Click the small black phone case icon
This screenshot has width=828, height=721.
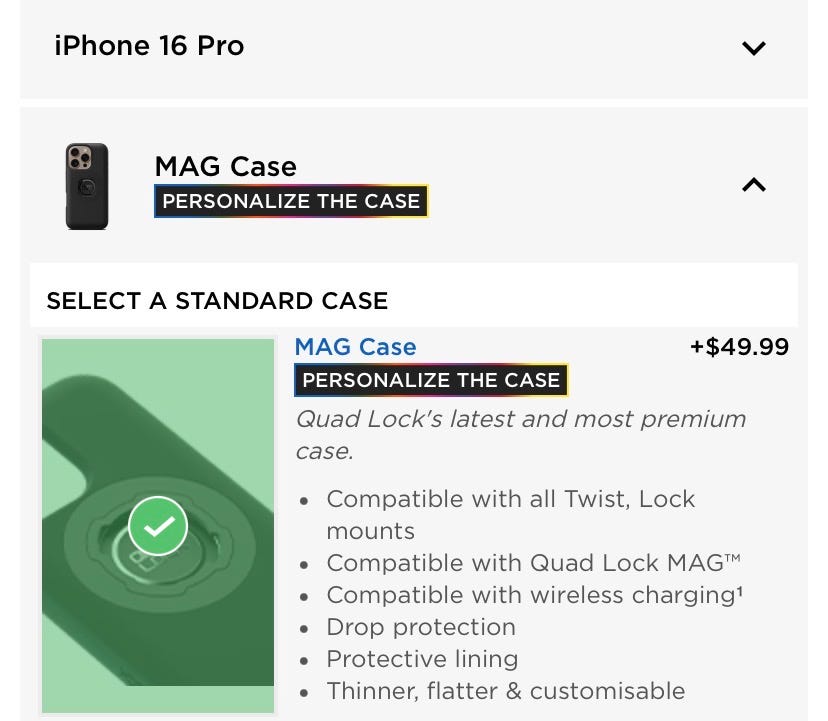tap(87, 186)
